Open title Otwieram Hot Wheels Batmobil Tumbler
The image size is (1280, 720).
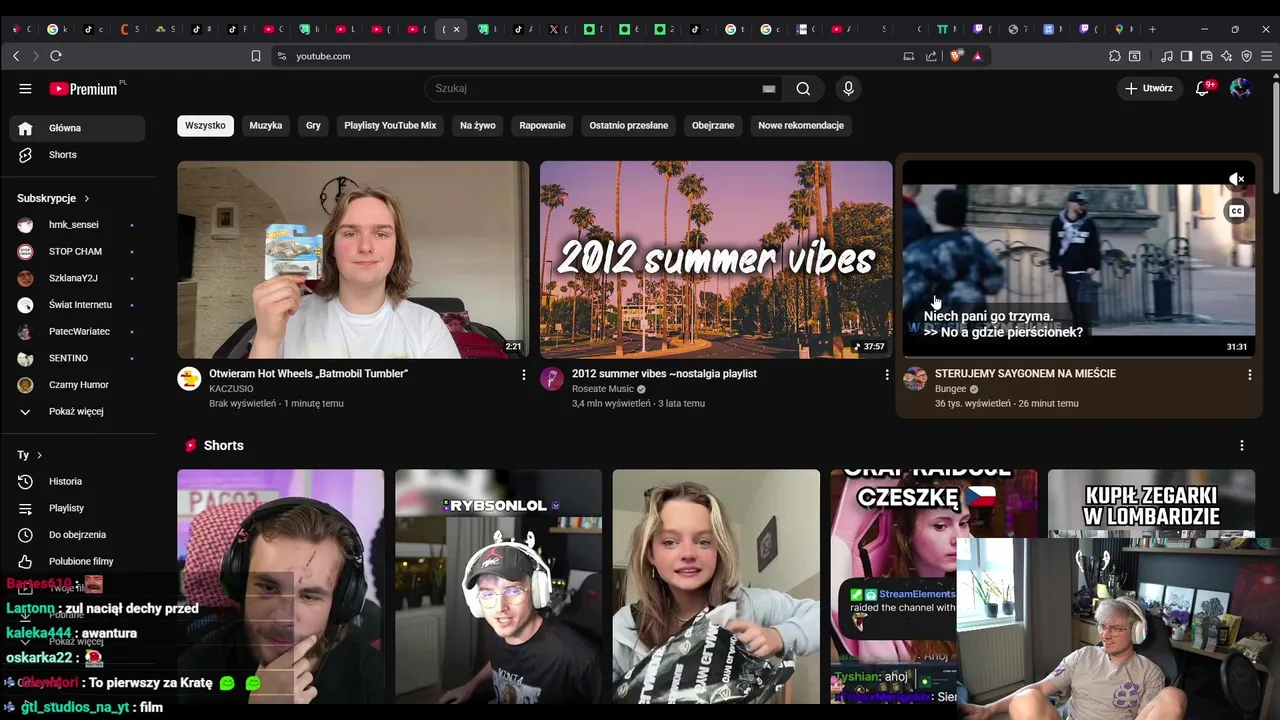click(308, 374)
